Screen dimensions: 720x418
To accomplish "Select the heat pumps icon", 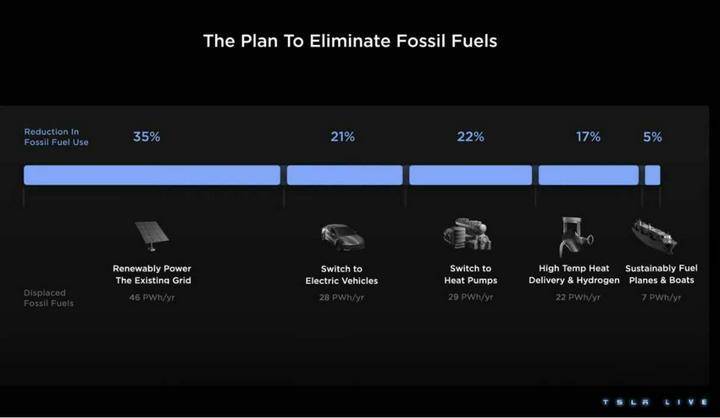I will tap(467, 234).
